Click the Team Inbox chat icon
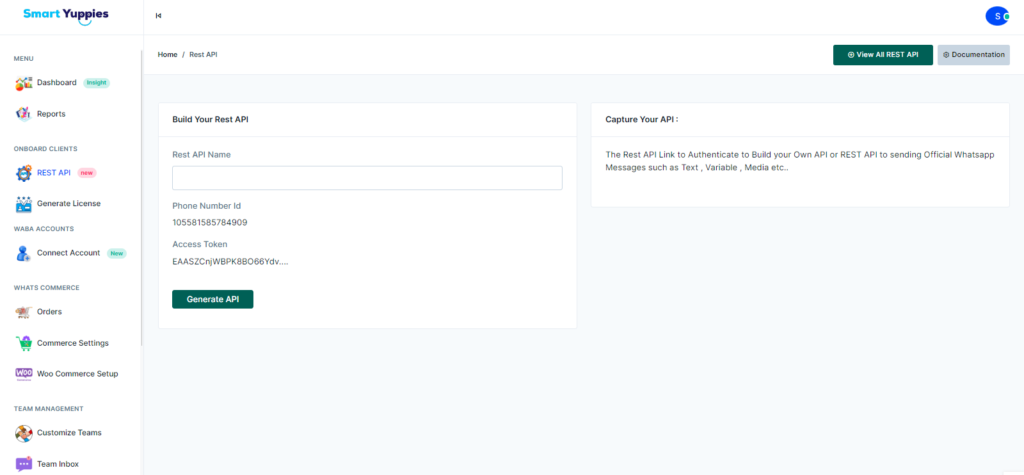The height and width of the screenshot is (475, 1024). pyautogui.click(x=24, y=464)
